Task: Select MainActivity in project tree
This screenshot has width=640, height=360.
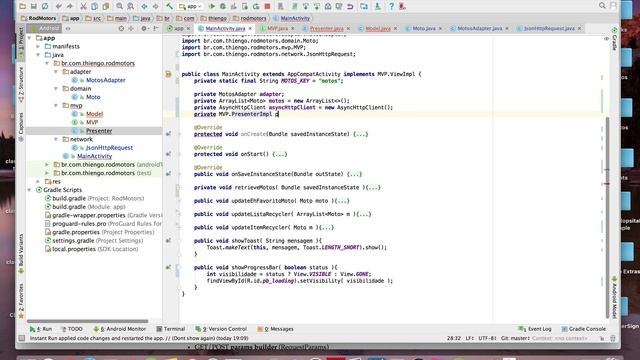Action: click(94, 156)
